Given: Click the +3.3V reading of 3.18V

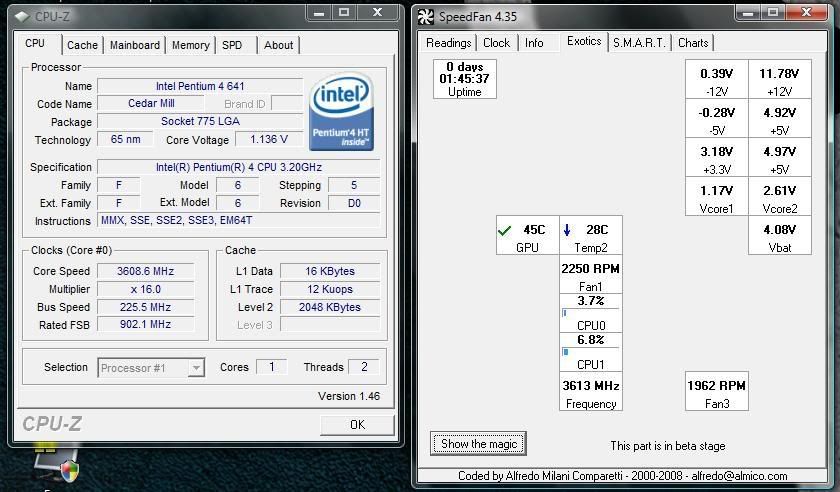Looking at the screenshot, I should [x=717, y=157].
